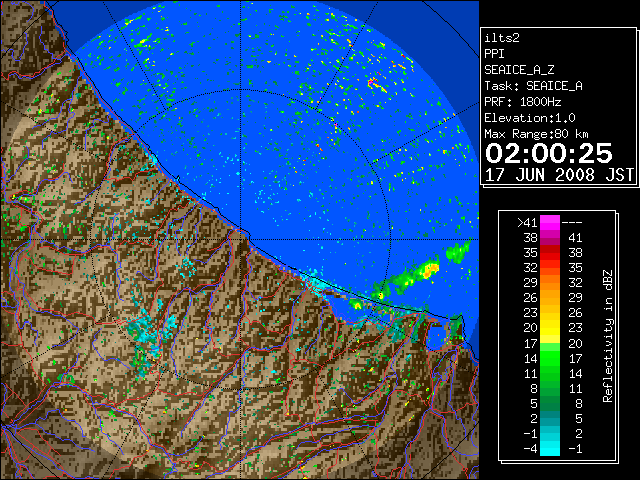Image resolution: width=640 pixels, height=480 pixels.
Task: Click the cyan -4 dBZ legend swatch
Action: pos(550,448)
